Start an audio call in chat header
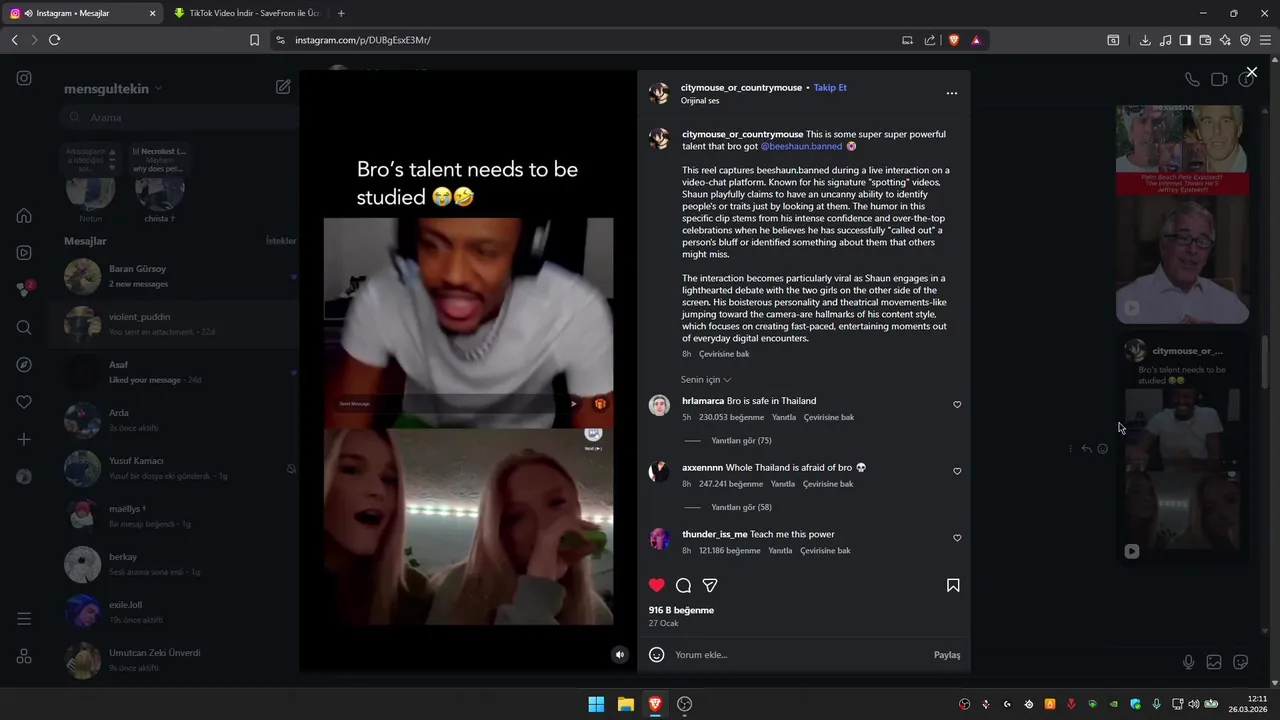Screen dimensions: 1280x720 point(1192,79)
